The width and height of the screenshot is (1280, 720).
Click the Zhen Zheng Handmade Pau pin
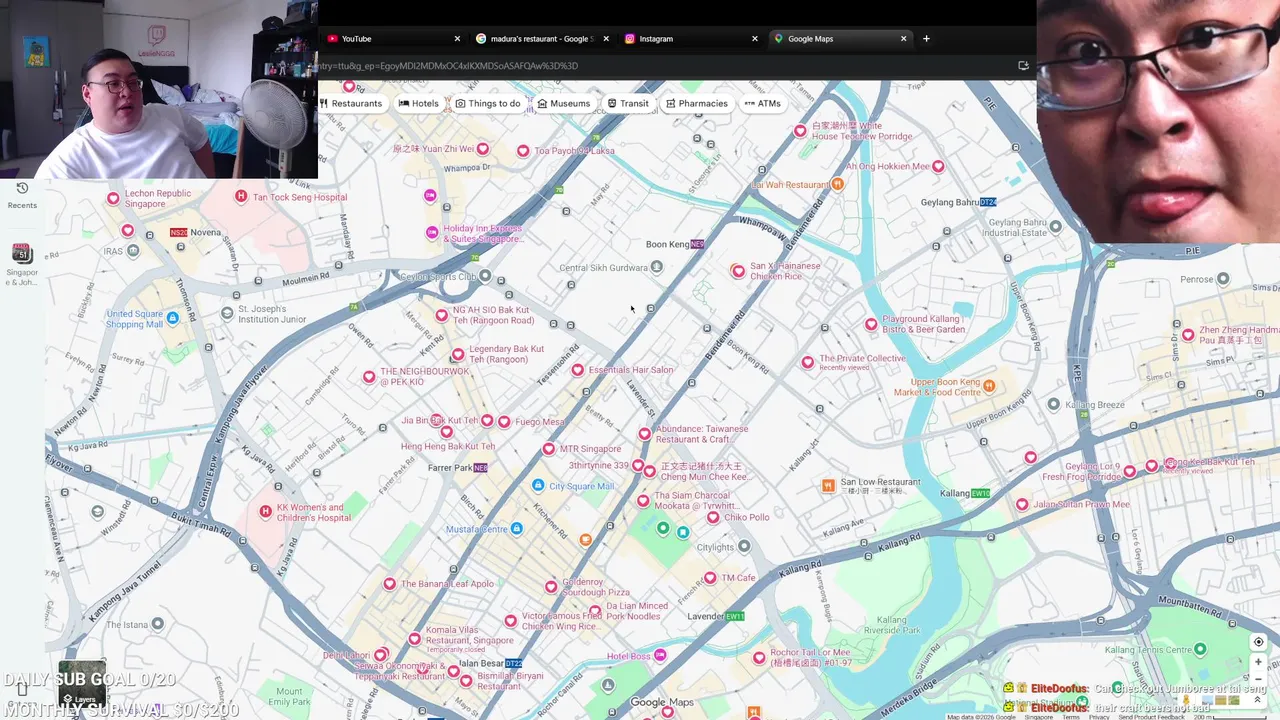point(1188,335)
